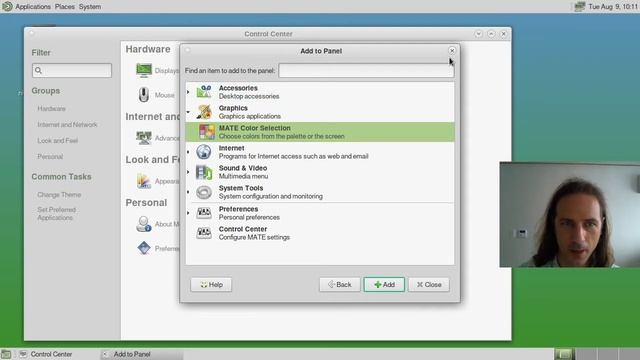Open the System menu
This screenshot has width=640, height=360.
coord(90,7)
